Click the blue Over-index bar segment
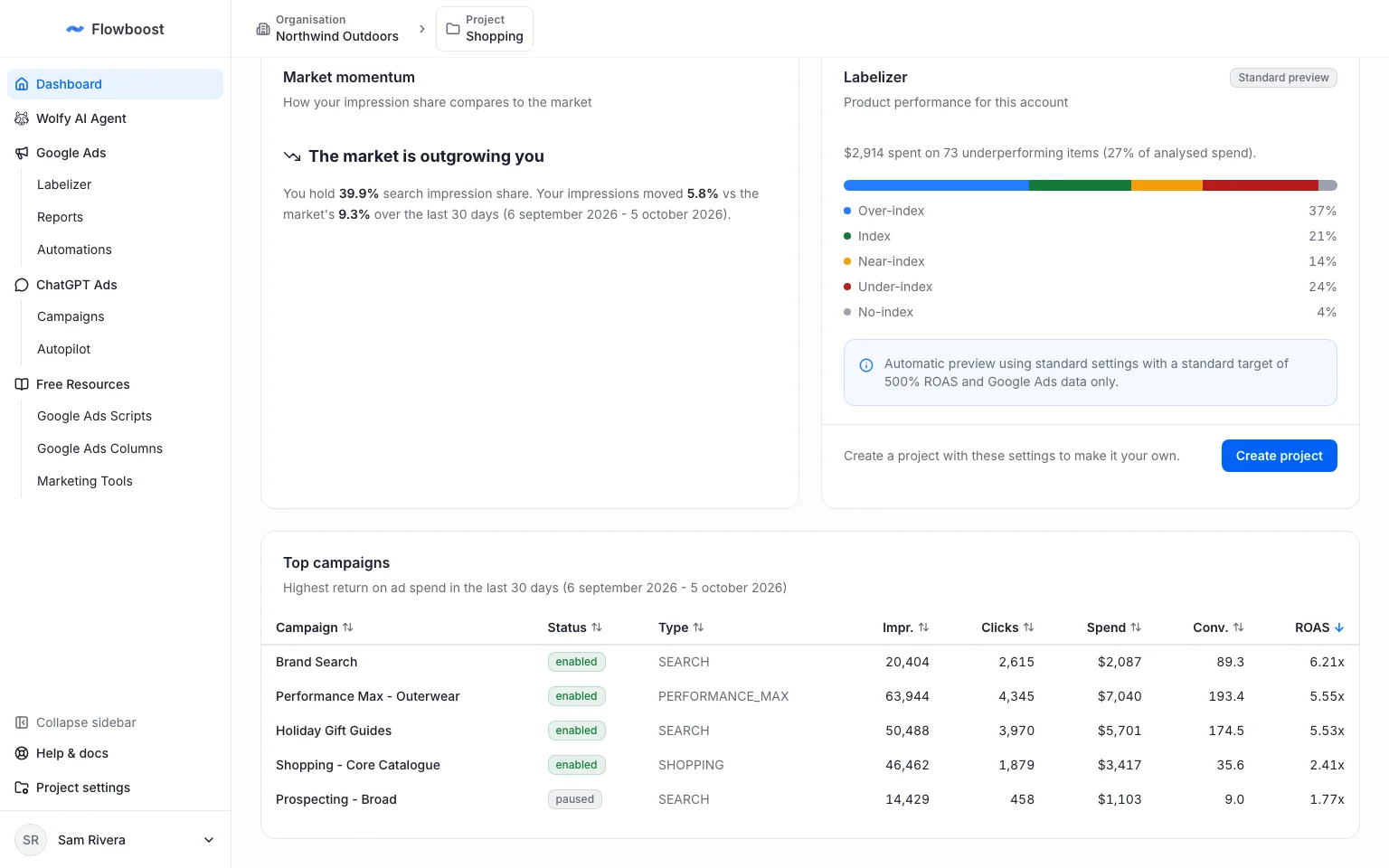The image size is (1389, 868). click(x=936, y=185)
